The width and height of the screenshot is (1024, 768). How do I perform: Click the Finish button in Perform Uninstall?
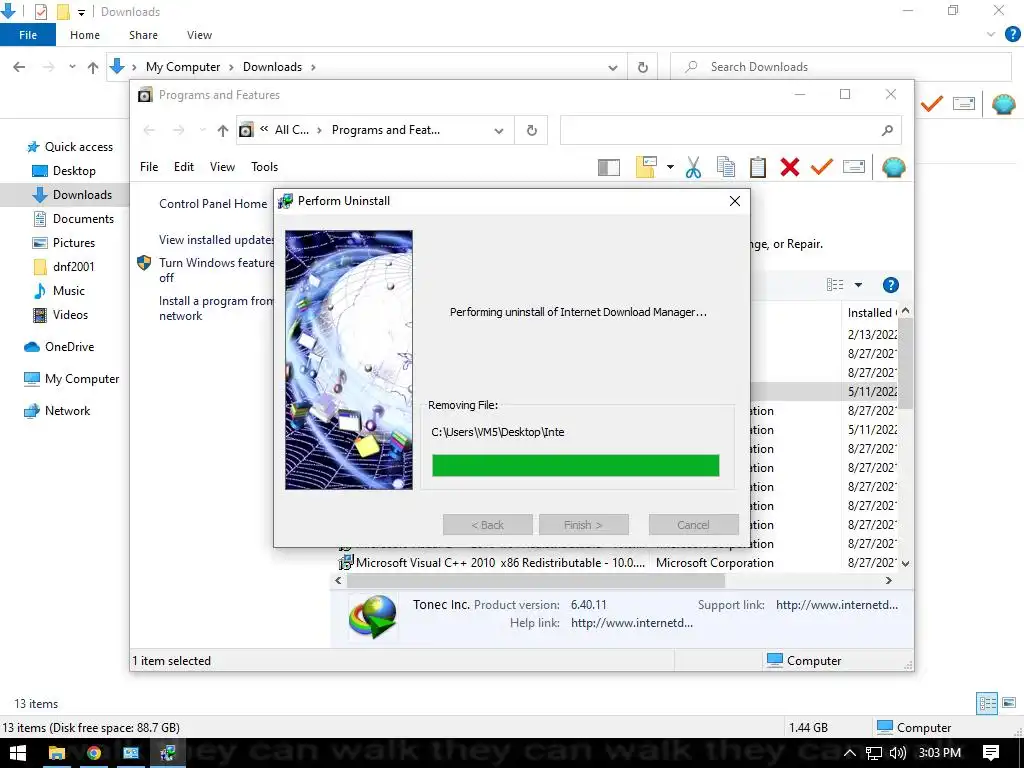coord(584,524)
